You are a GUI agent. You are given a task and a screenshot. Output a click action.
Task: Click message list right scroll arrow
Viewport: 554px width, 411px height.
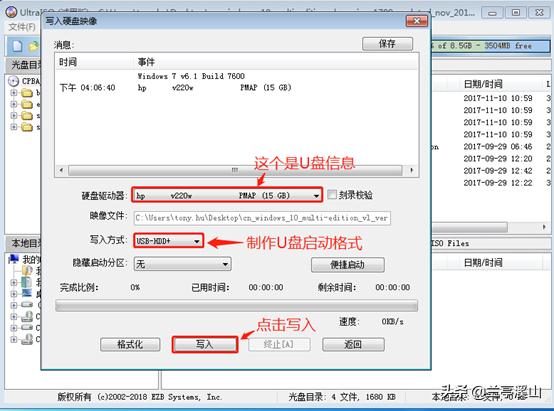tap(412, 170)
